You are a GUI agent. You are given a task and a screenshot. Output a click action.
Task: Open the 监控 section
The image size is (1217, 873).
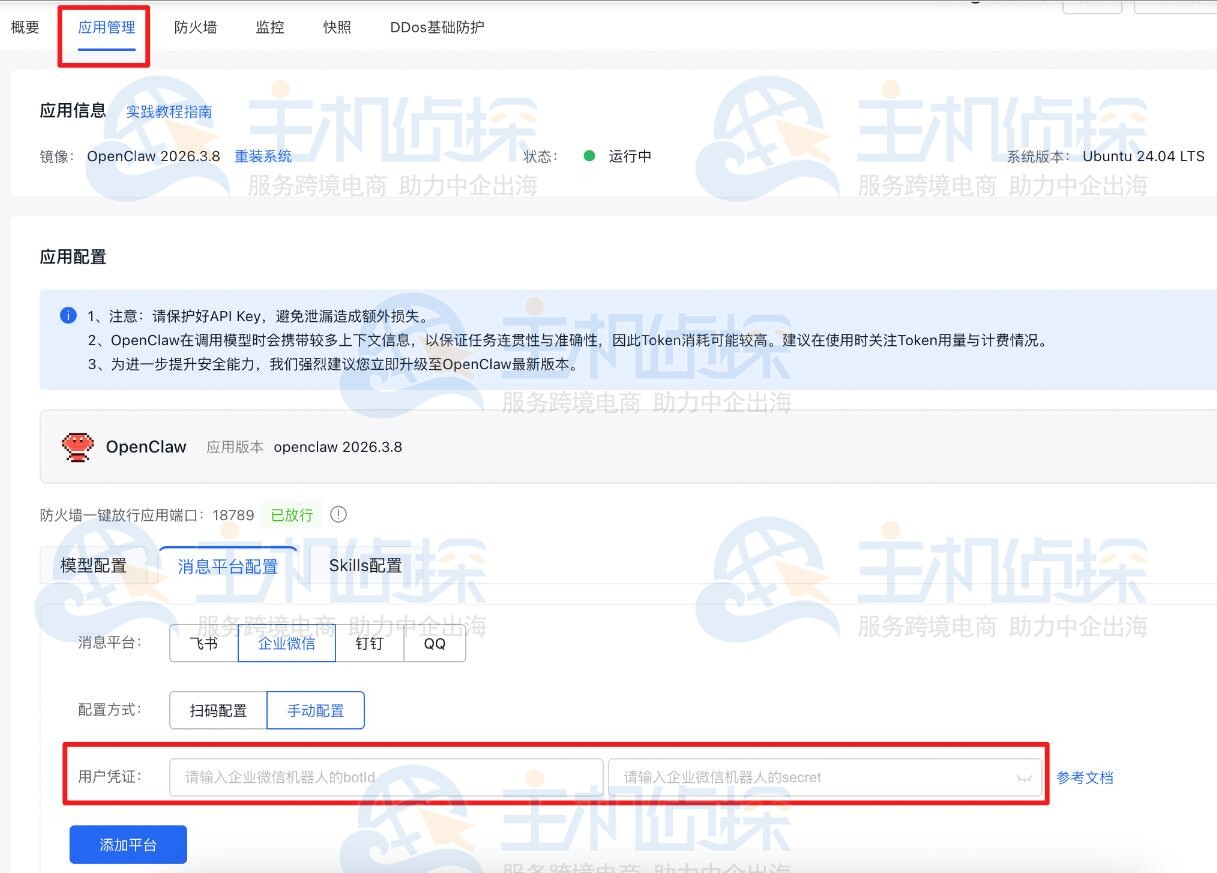click(268, 27)
